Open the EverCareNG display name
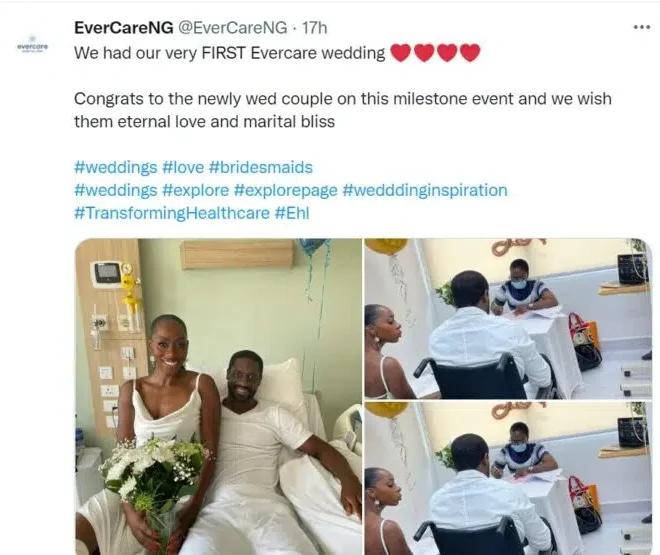Screen dimensions: 660x555 tap(123, 27)
